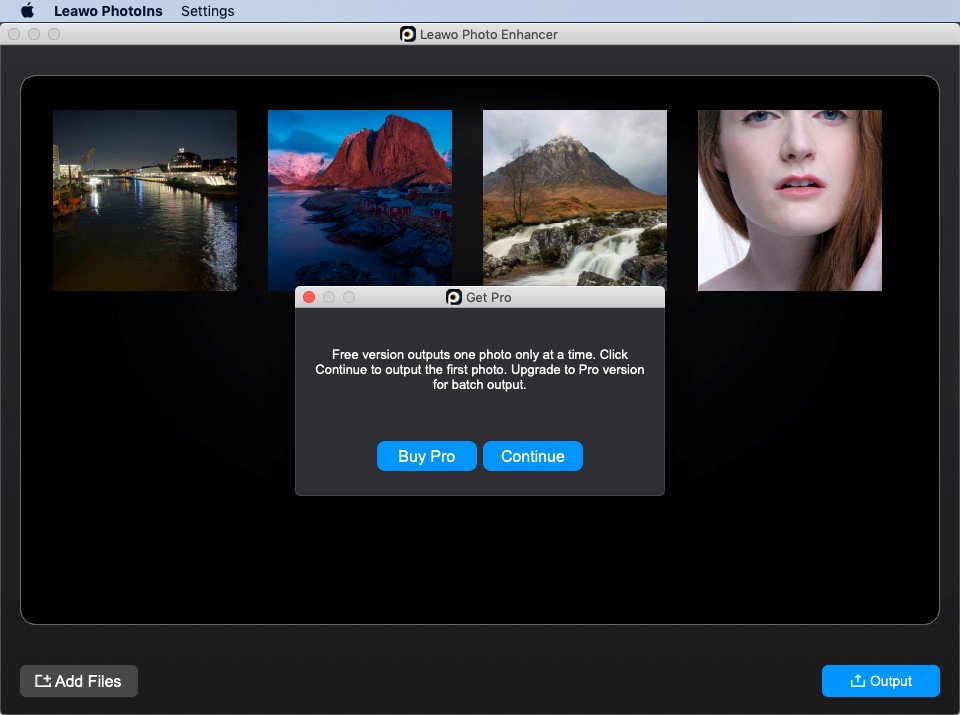
Task: Click the Leawo logo in Get Pro title bar
Action: pos(454,297)
